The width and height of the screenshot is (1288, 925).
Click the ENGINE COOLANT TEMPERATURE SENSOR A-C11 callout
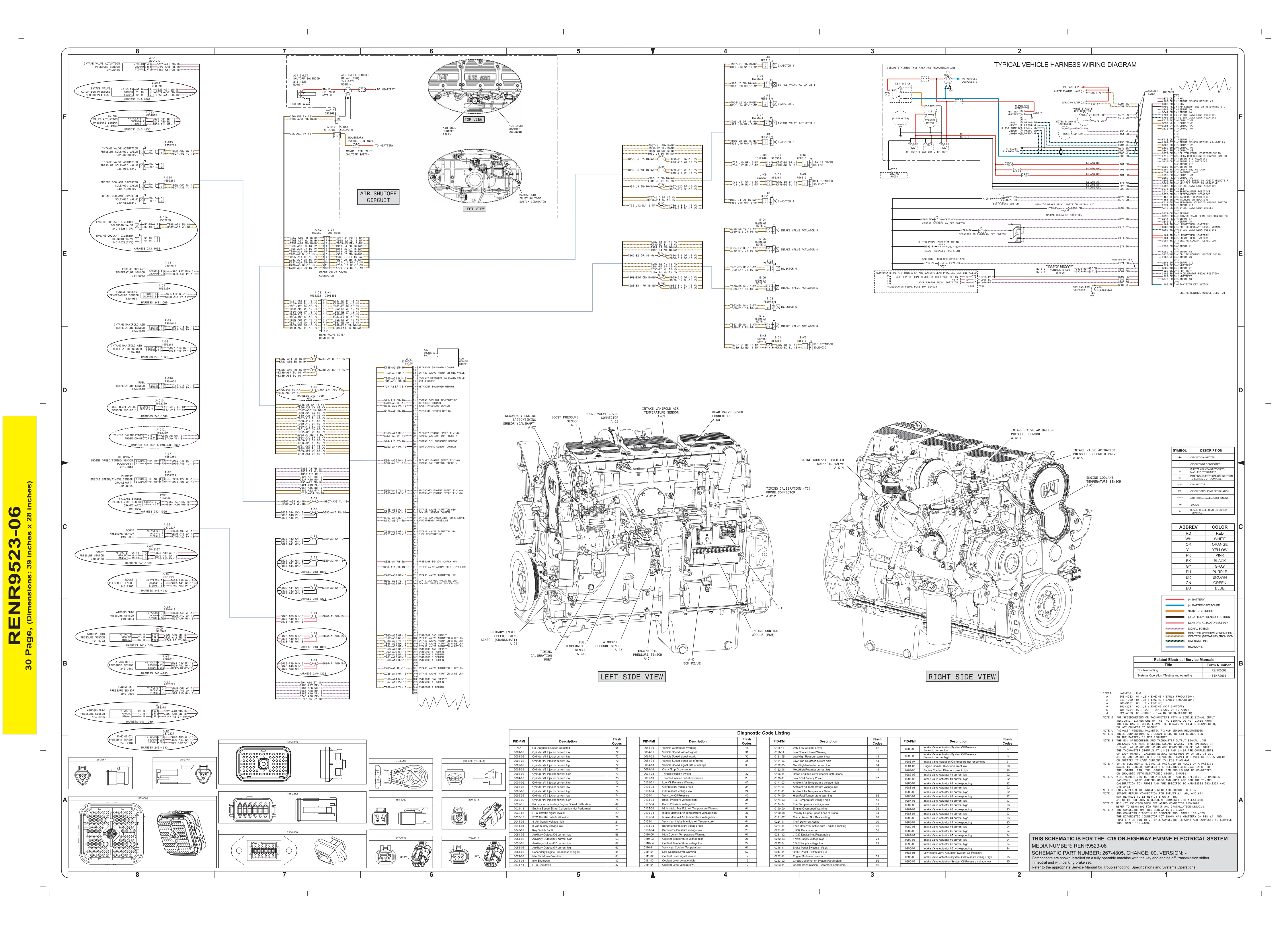point(1103,481)
